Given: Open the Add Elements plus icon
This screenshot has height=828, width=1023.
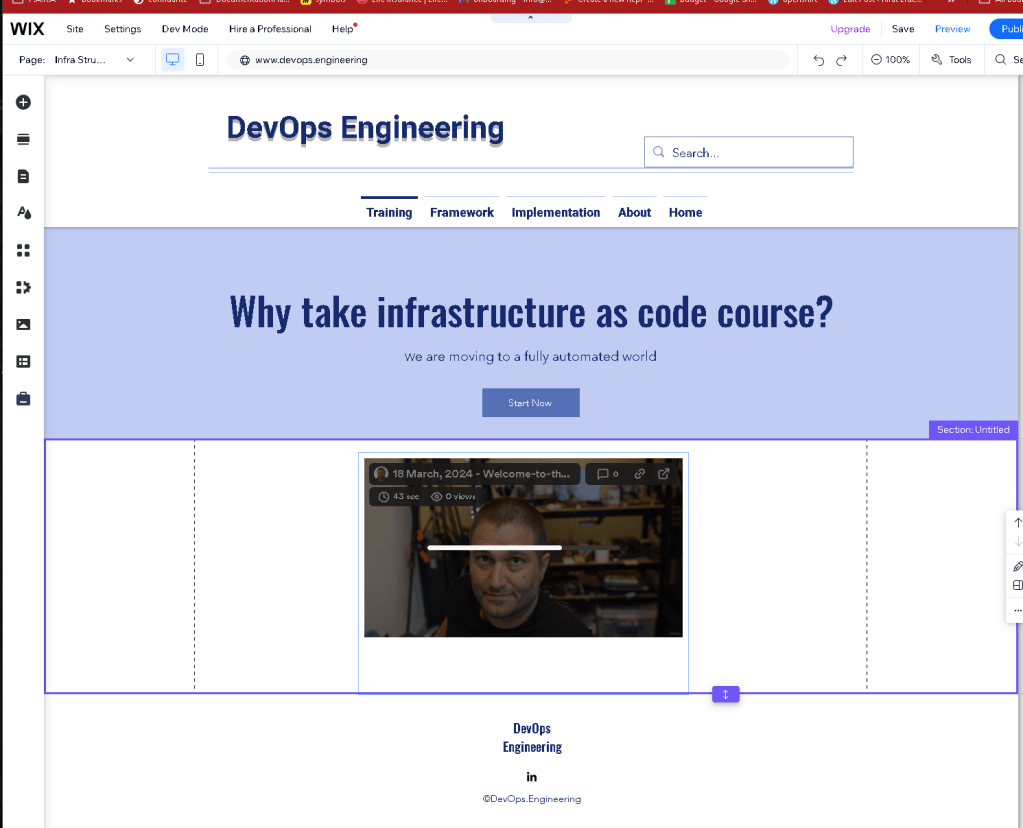Looking at the screenshot, I should pos(23,102).
